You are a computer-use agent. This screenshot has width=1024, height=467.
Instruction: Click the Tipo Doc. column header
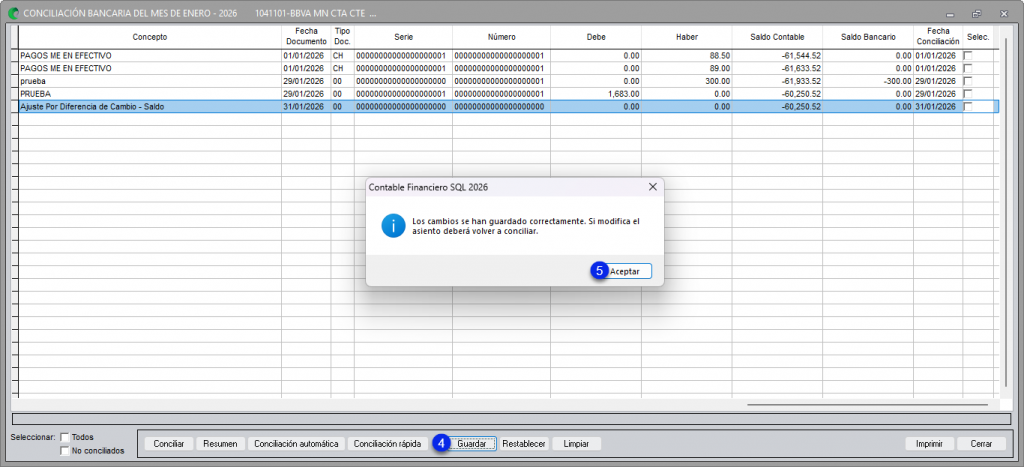(342, 37)
